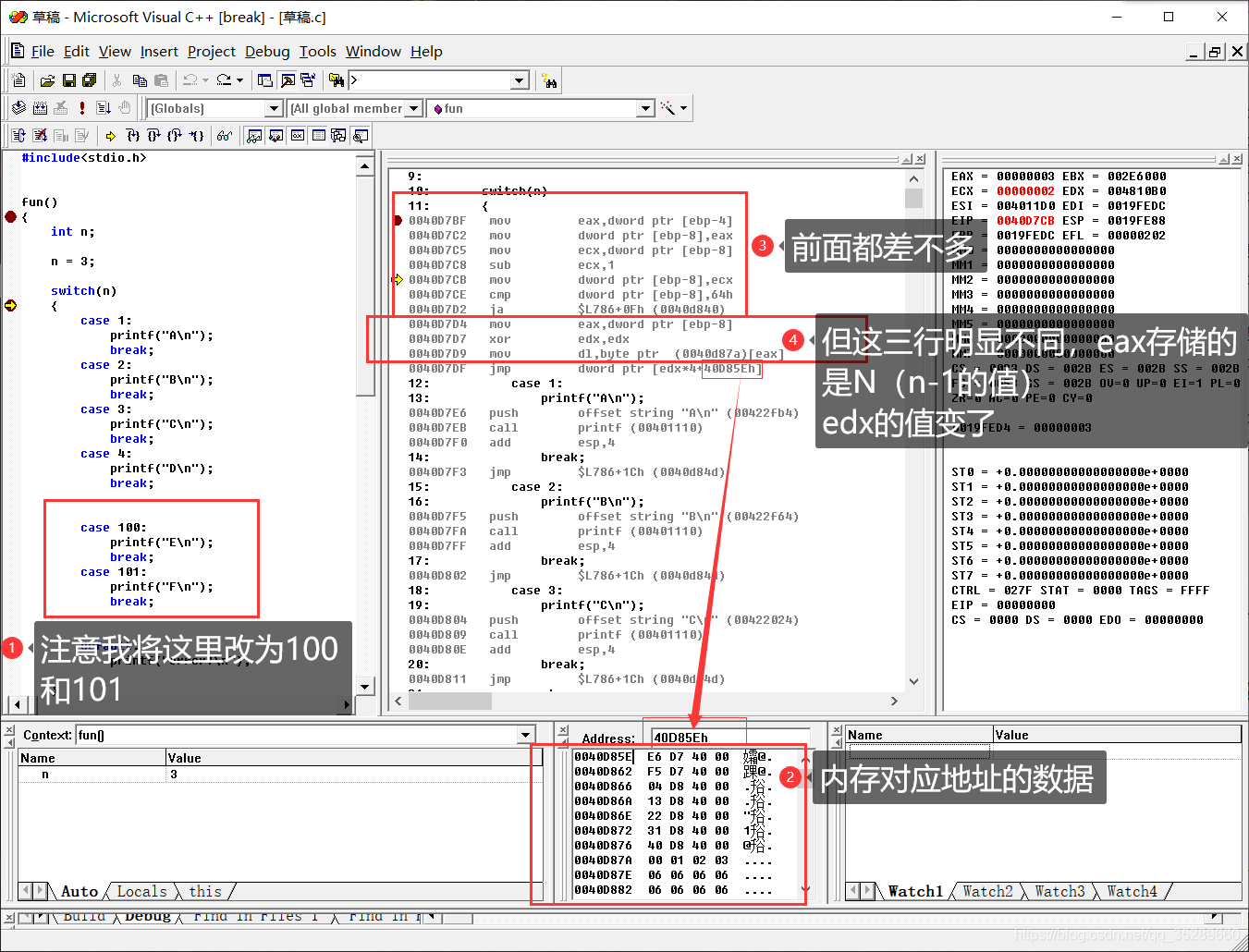Screen dimensions: 1249x952
Task: Toggle the Watch window icon
Action: tap(254, 136)
